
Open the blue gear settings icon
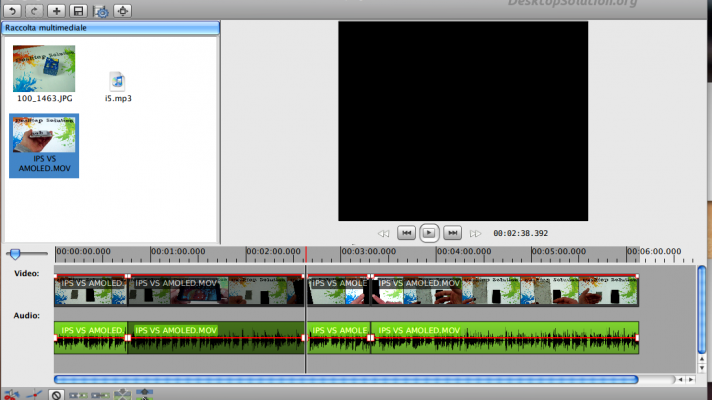coord(101,11)
